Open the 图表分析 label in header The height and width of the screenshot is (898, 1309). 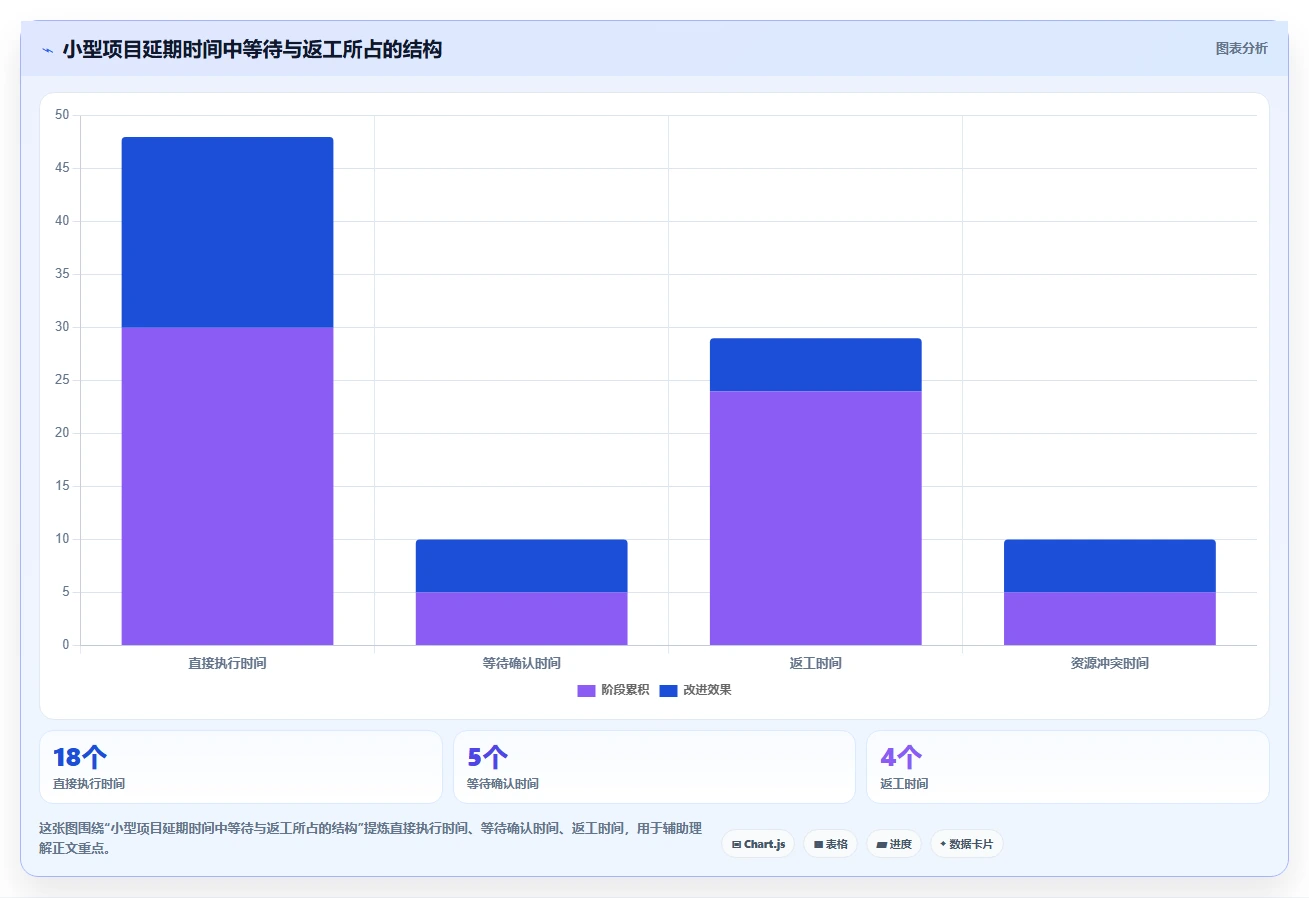(1241, 48)
